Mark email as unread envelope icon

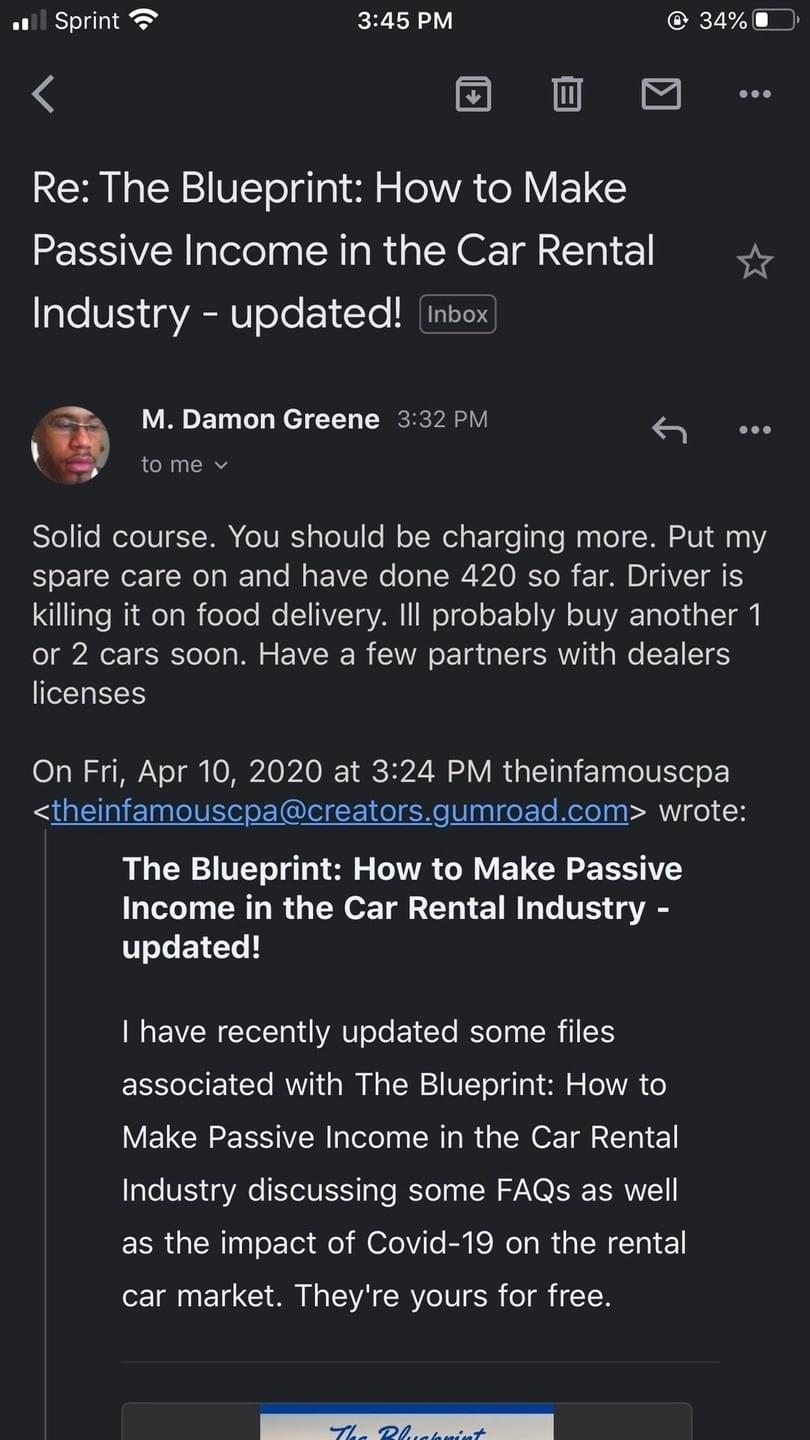tap(660, 94)
